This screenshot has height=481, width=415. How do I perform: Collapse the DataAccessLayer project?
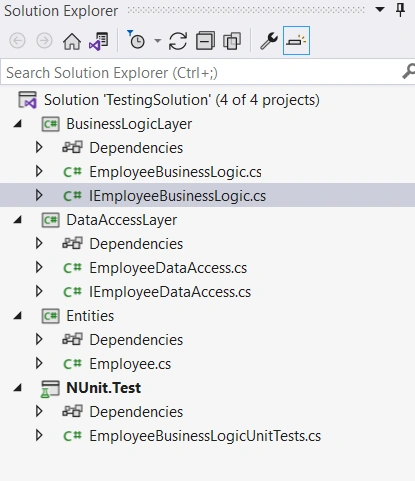click(18, 220)
